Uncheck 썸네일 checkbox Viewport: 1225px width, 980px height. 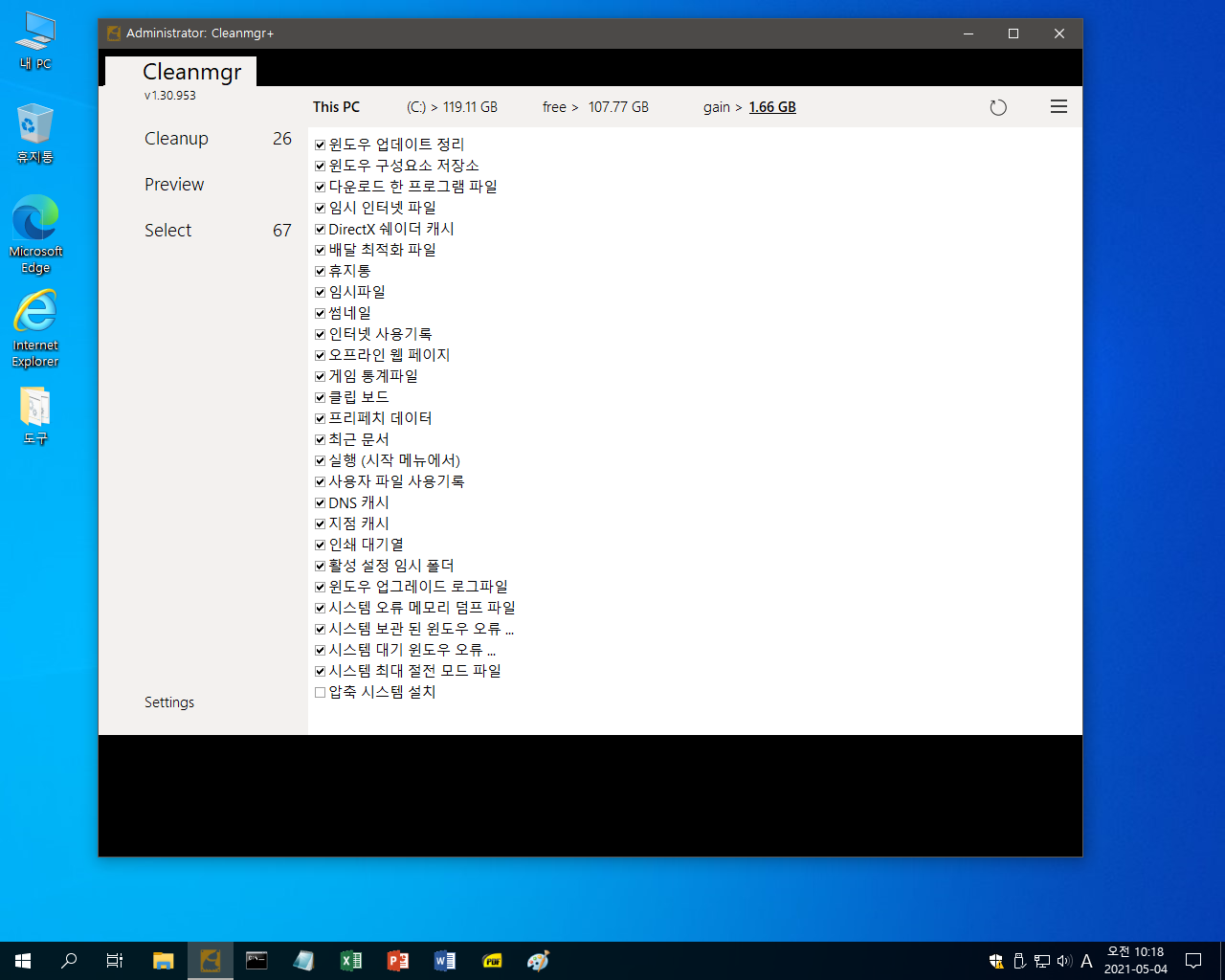[321, 314]
